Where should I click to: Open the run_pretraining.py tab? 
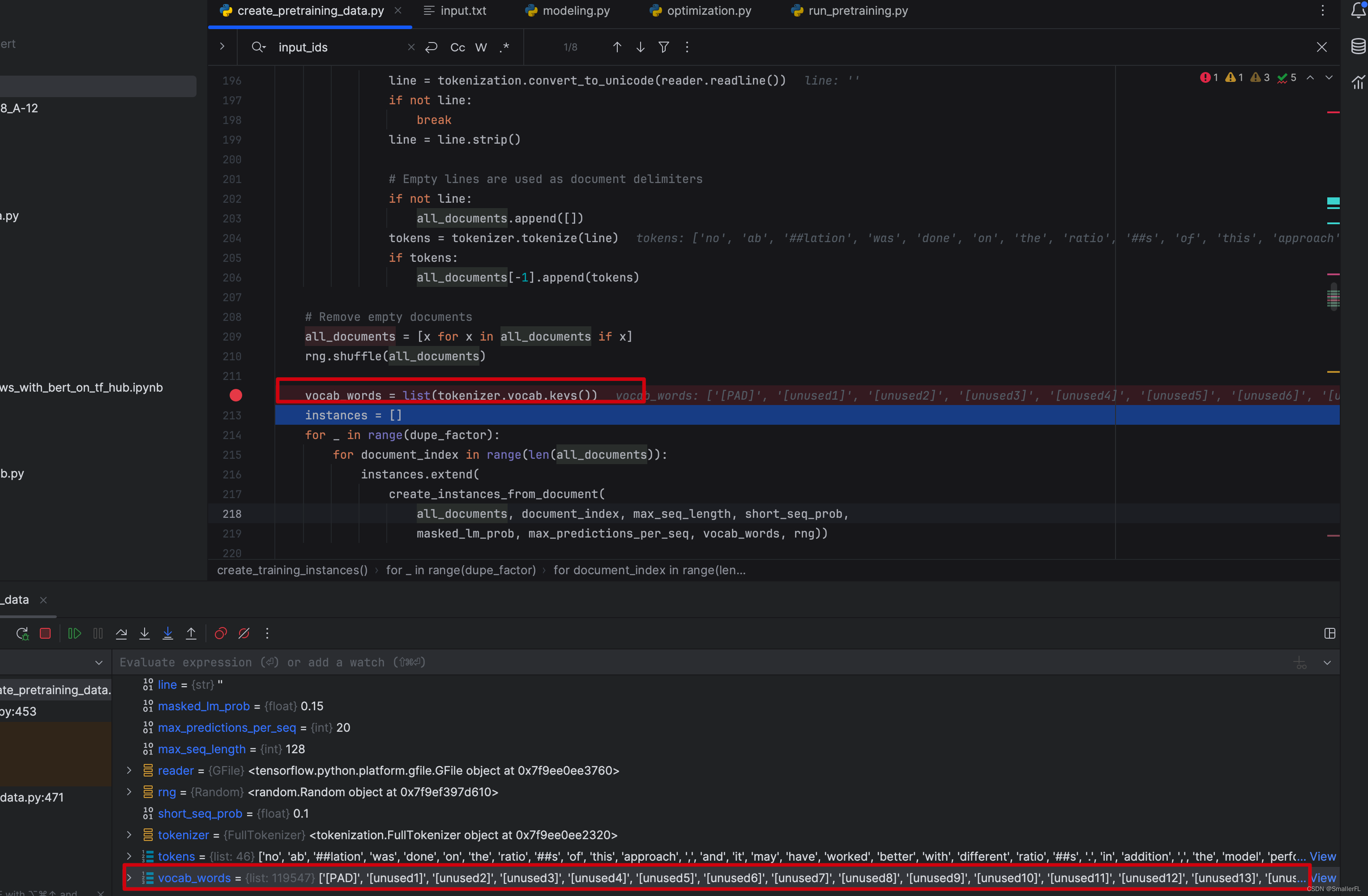pos(858,10)
